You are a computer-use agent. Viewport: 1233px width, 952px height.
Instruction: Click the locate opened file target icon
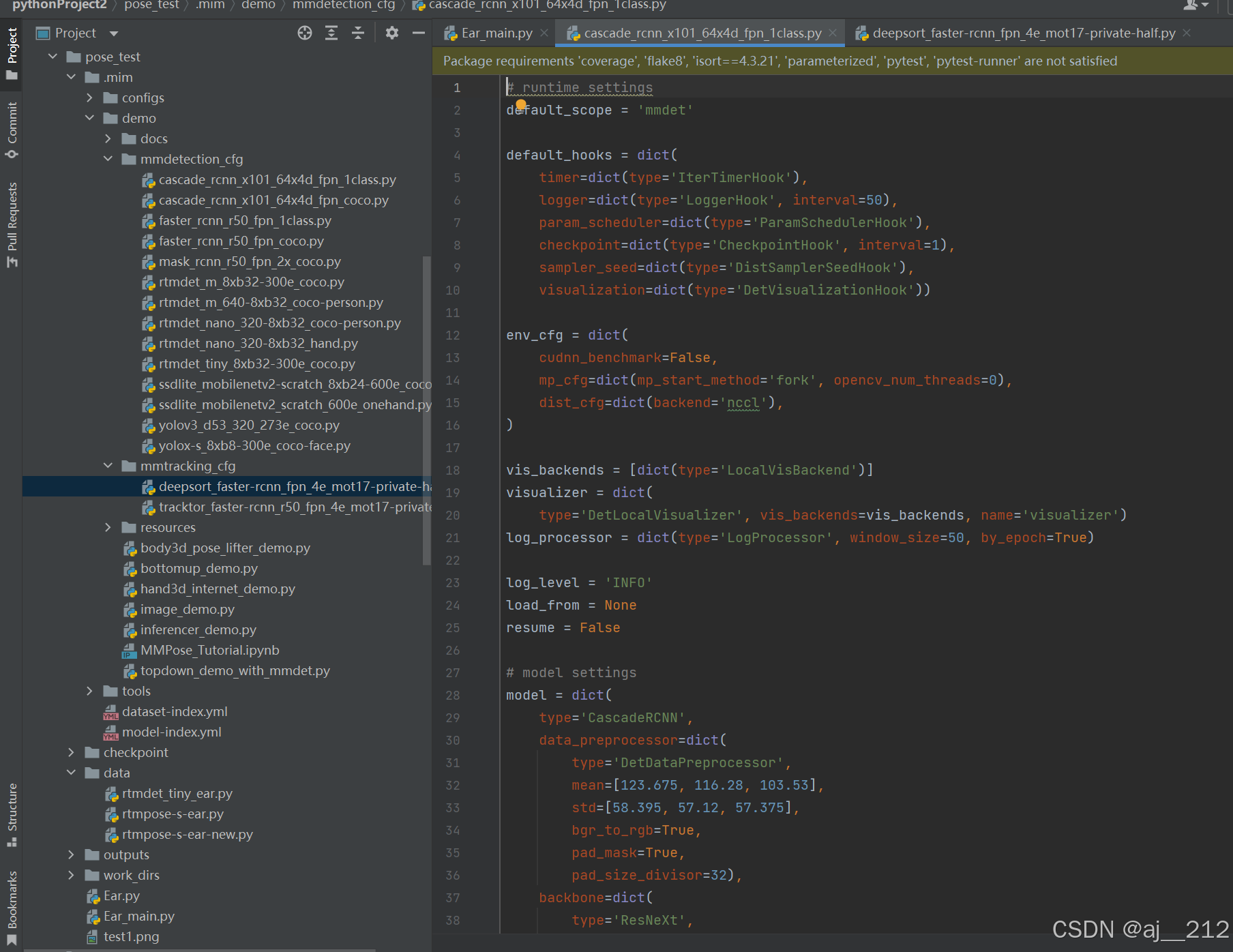pyautogui.click(x=305, y=33)
